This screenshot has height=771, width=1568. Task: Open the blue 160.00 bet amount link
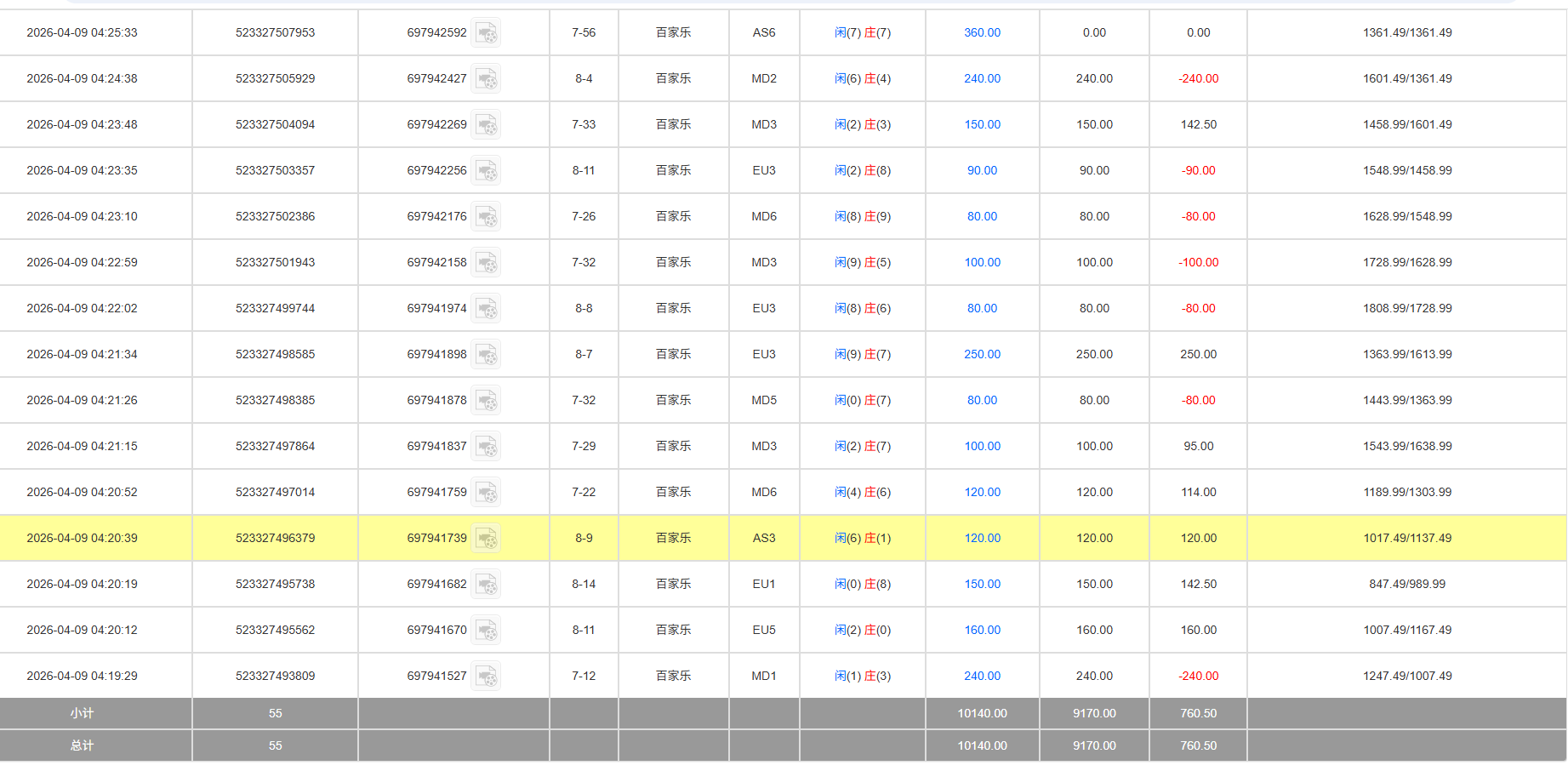tap(982, 631)
